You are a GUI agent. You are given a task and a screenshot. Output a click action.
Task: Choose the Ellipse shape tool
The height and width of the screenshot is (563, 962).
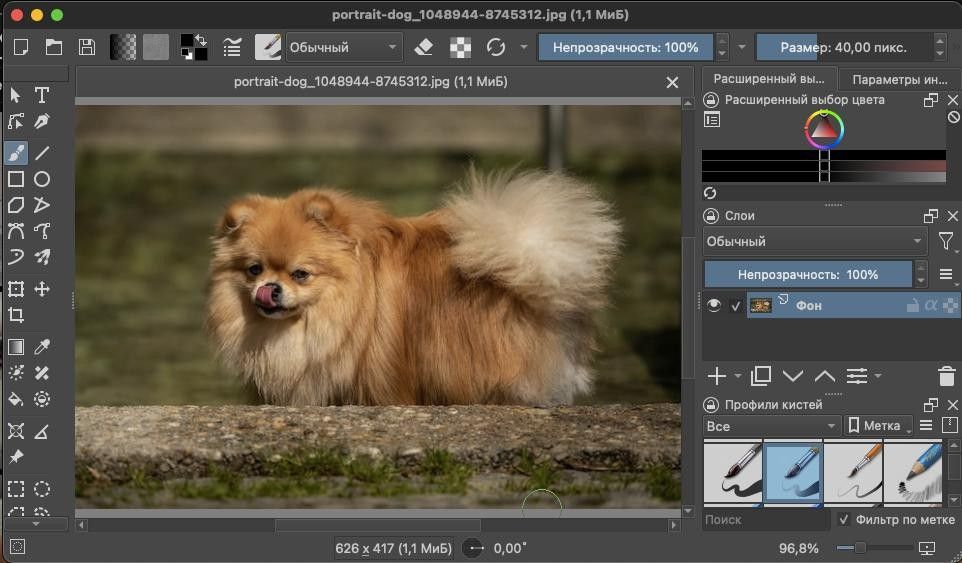pos(42,179)
